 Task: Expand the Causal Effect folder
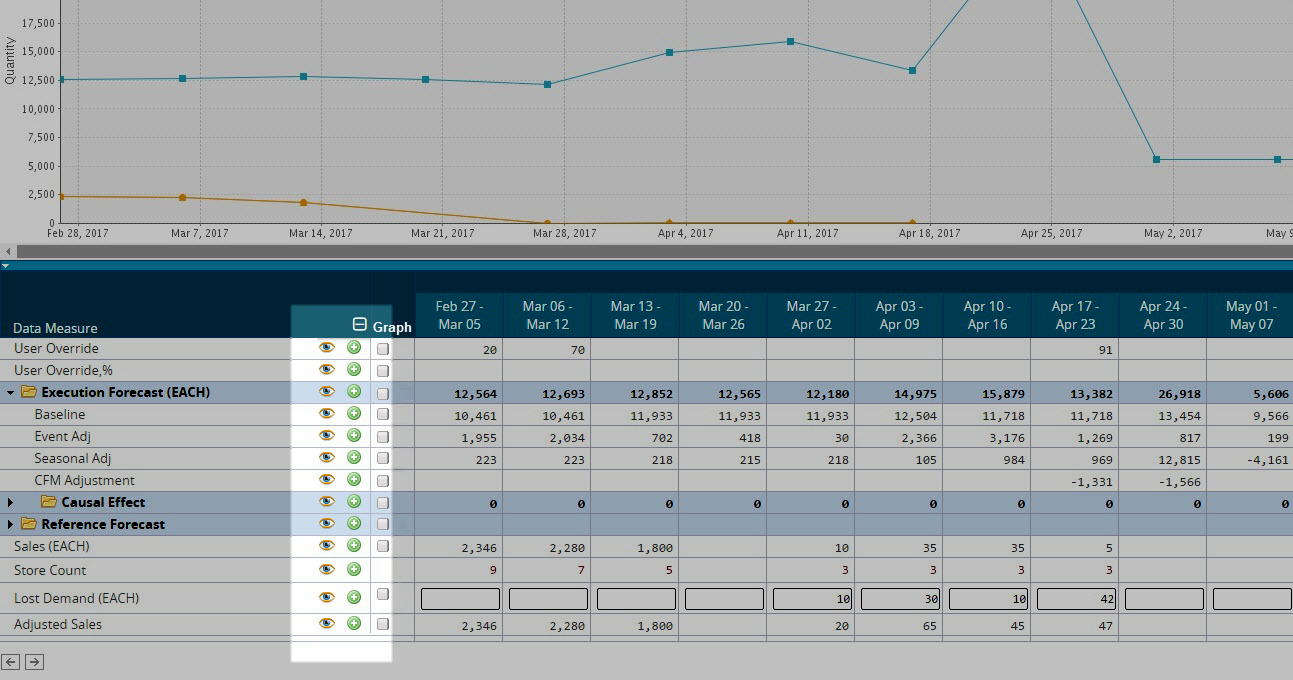11,502
